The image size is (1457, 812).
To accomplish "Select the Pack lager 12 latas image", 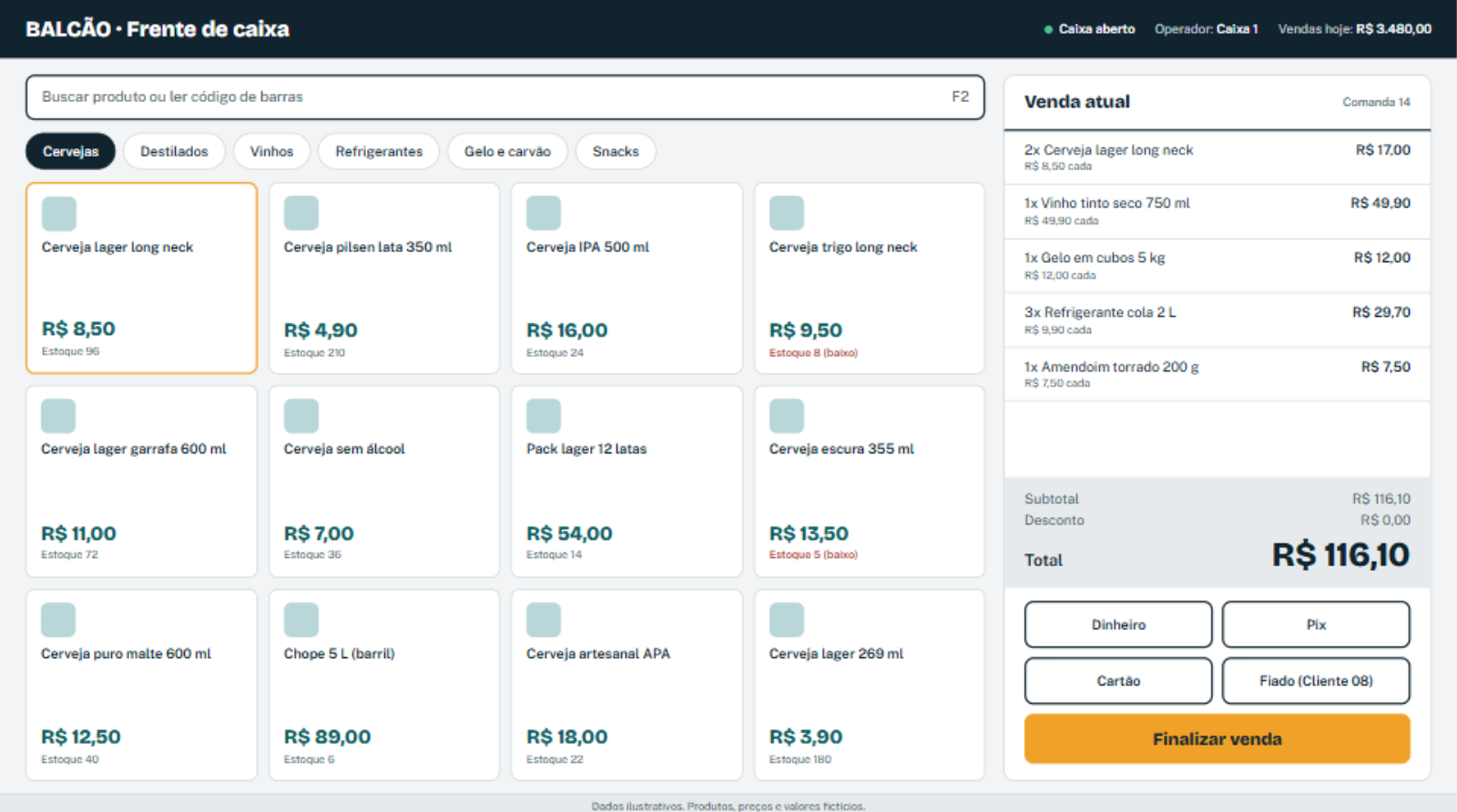I will (x=544, y=416).
